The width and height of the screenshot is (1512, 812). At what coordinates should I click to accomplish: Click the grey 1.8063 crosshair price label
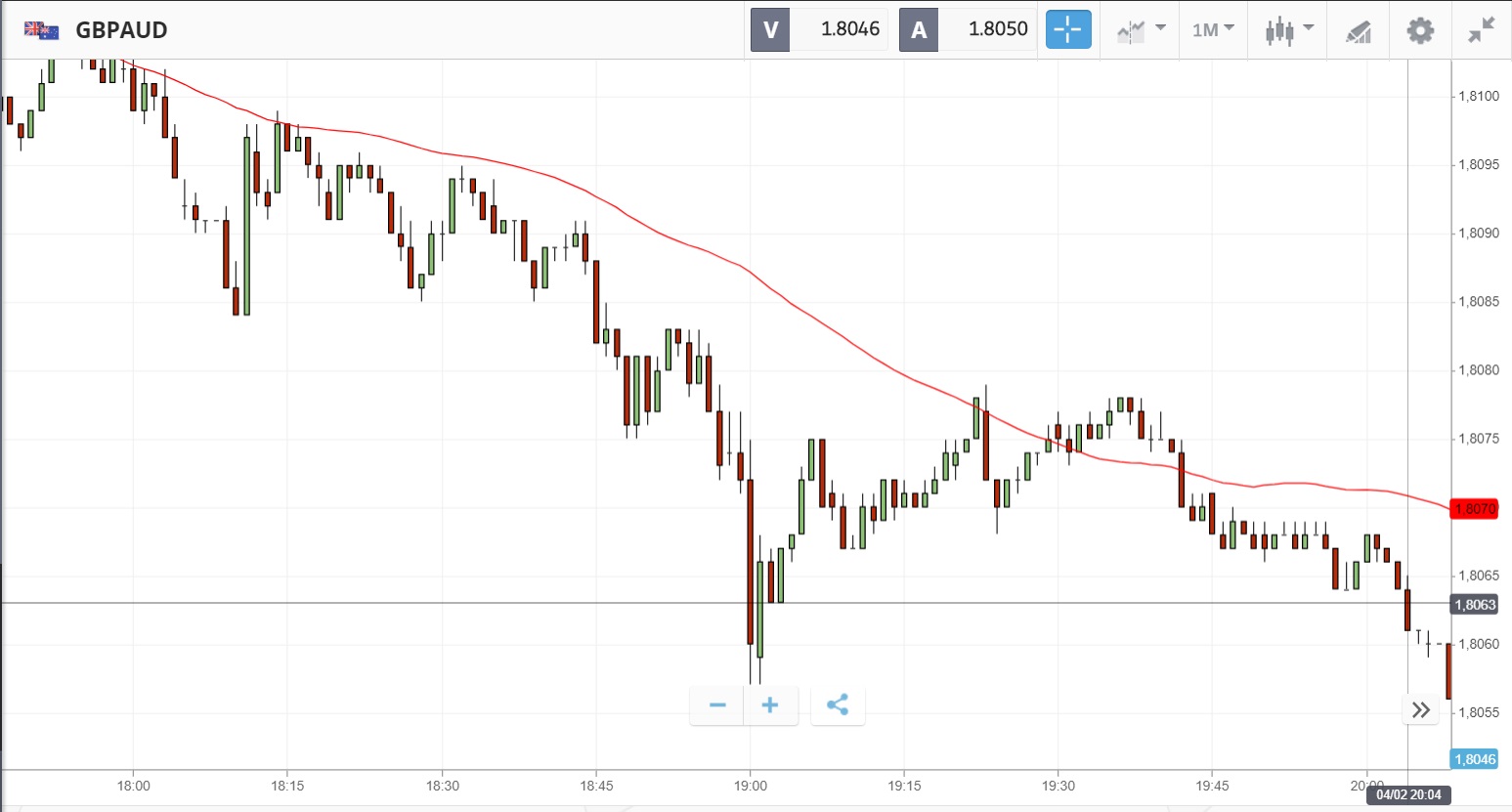[x=1475, y=605]
